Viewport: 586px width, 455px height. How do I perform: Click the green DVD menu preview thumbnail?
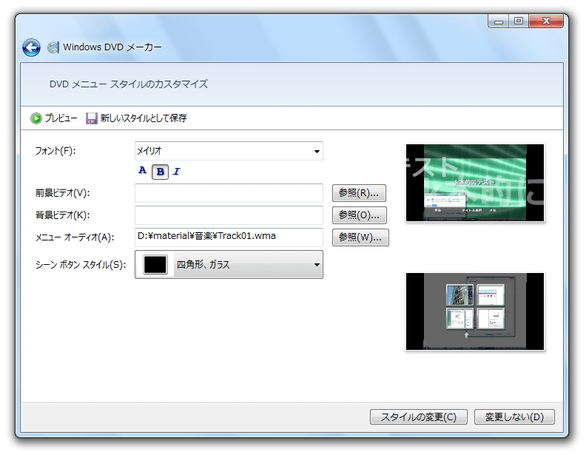click(475, 183)
